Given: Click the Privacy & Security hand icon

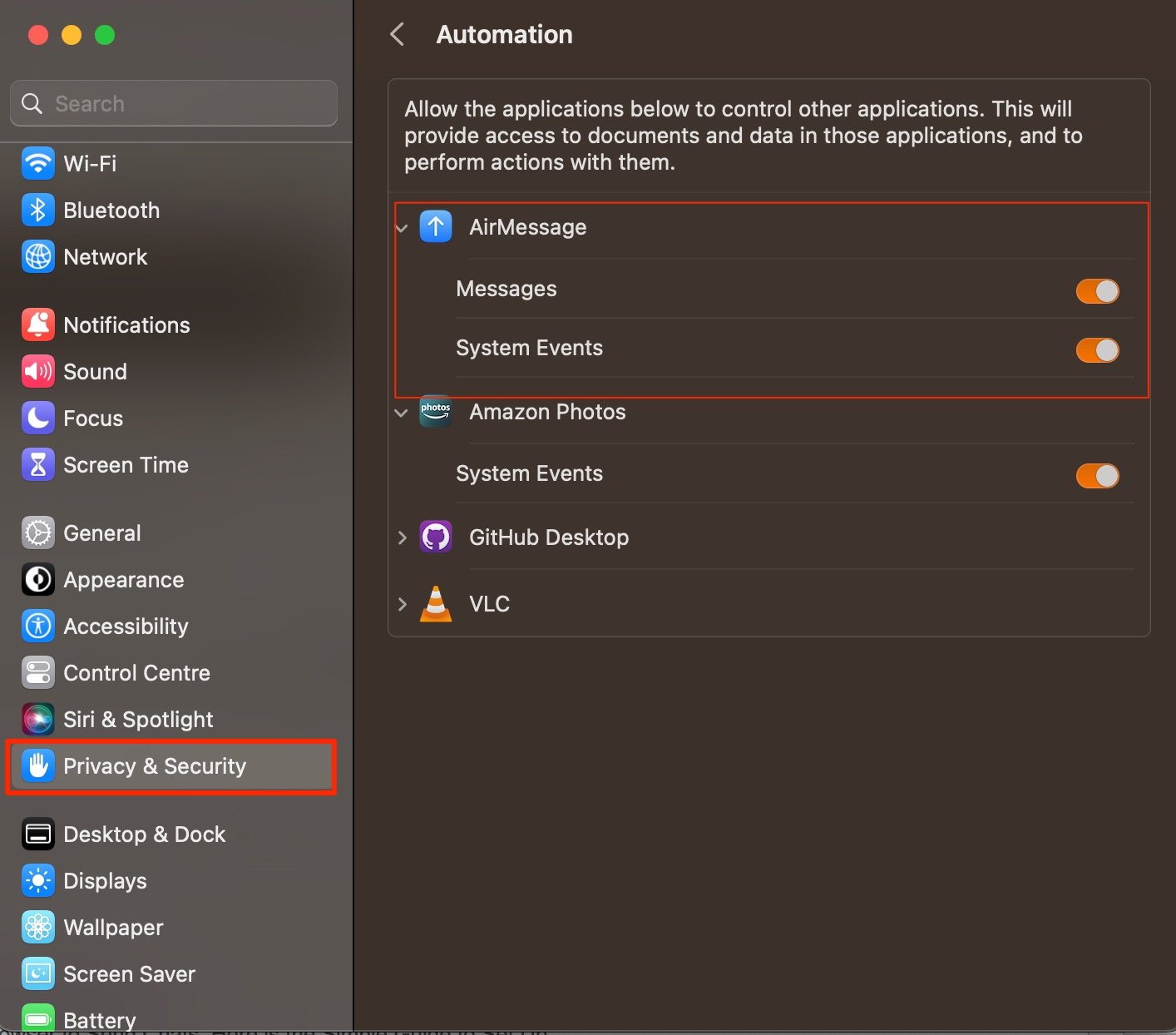Looking at the screenshot, I should click(x=38, y=765).
